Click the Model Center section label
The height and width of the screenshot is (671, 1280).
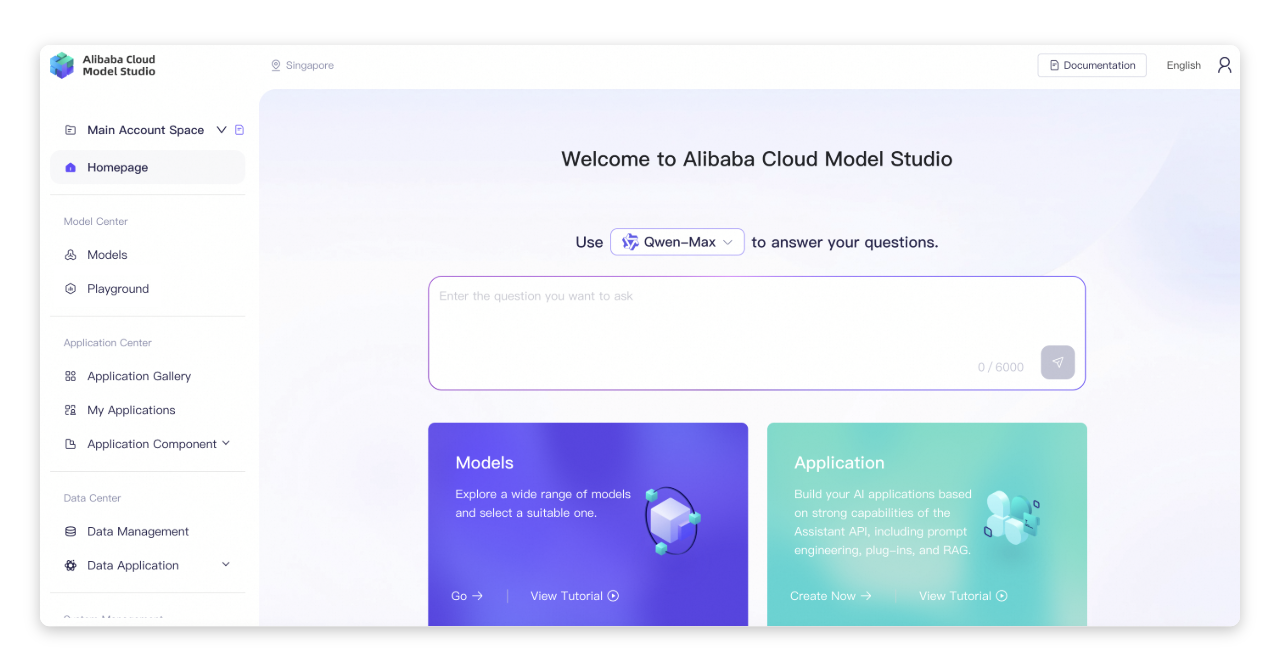pos(96,222)
